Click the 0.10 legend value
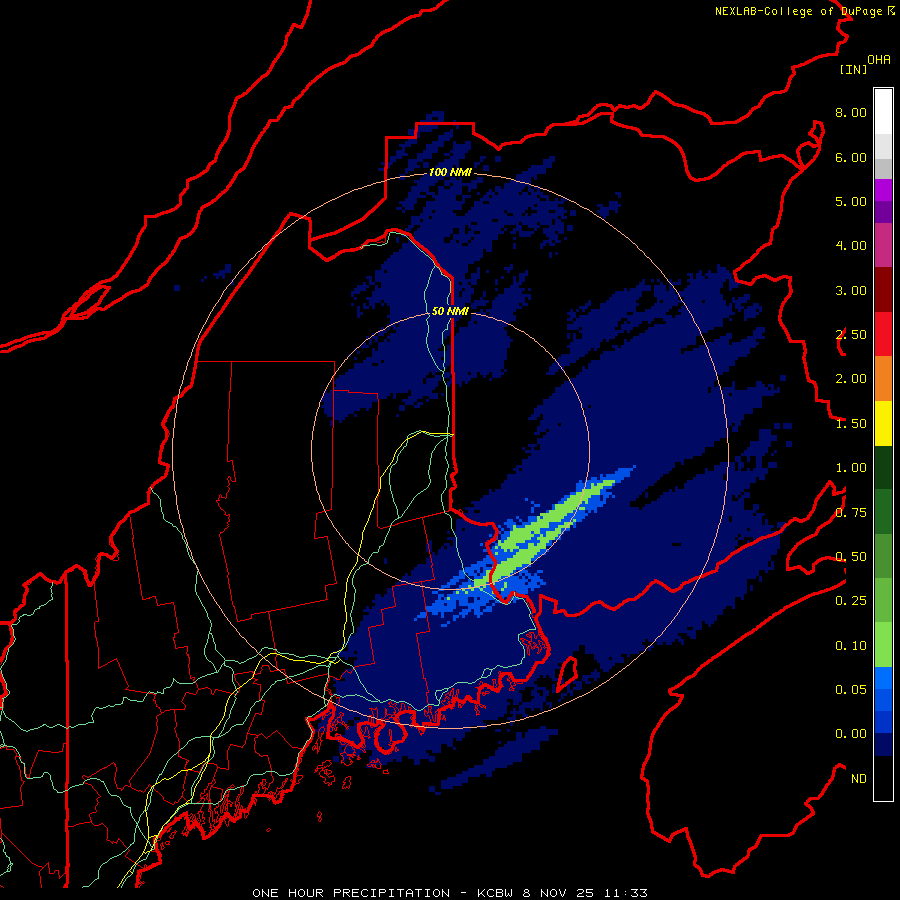 (x=851, y=646)
